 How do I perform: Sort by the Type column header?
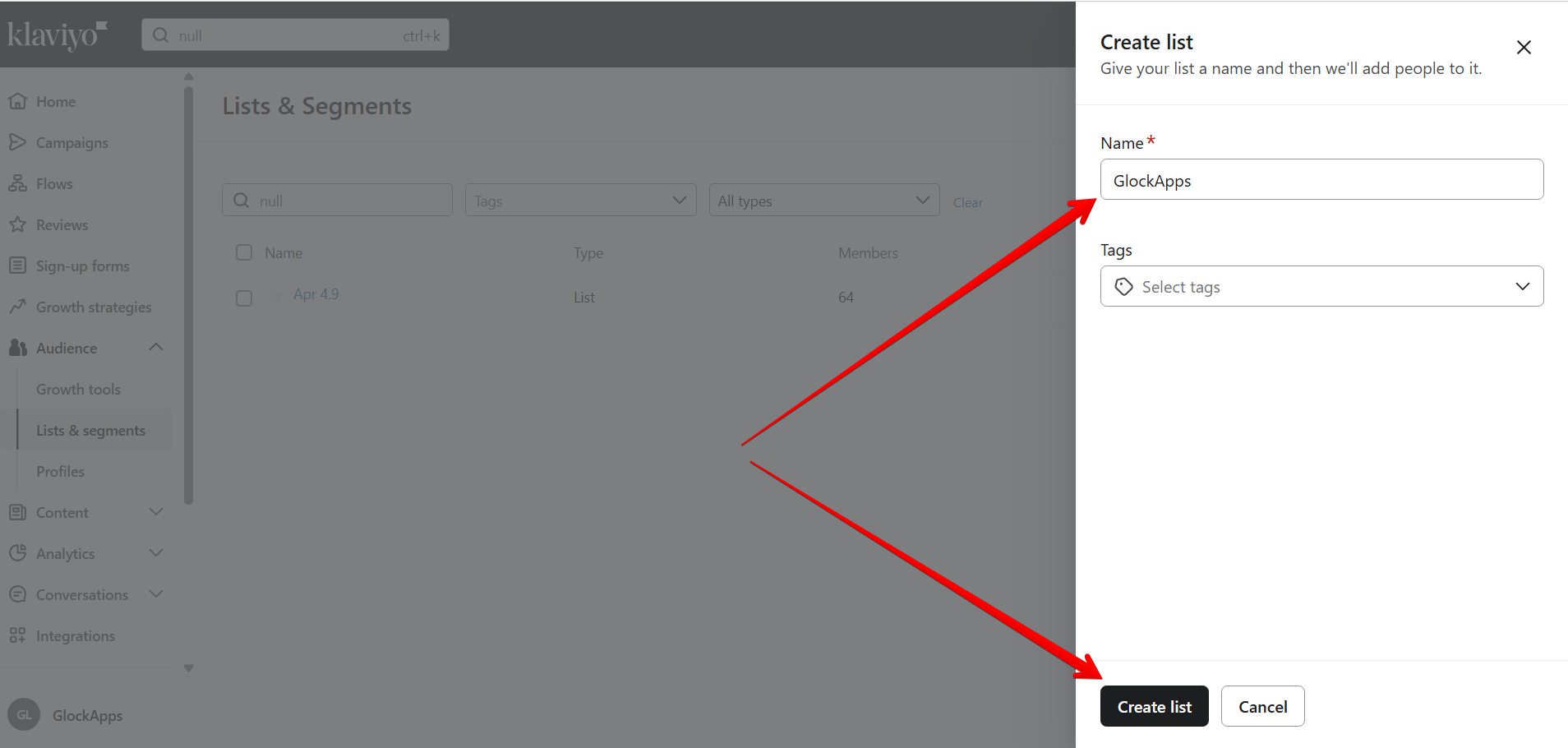tap(588, 253)
